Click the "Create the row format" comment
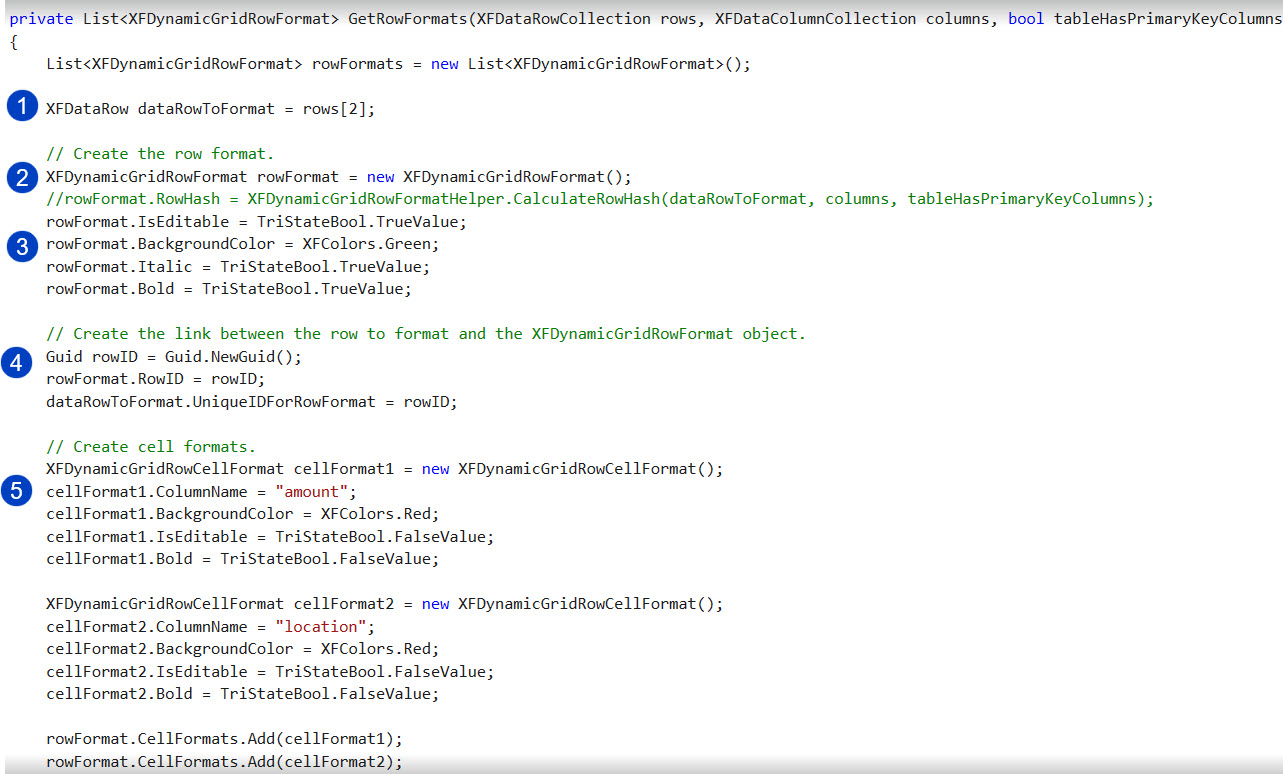This screenshot has height=774, width=1283. (x=160, y=154)
